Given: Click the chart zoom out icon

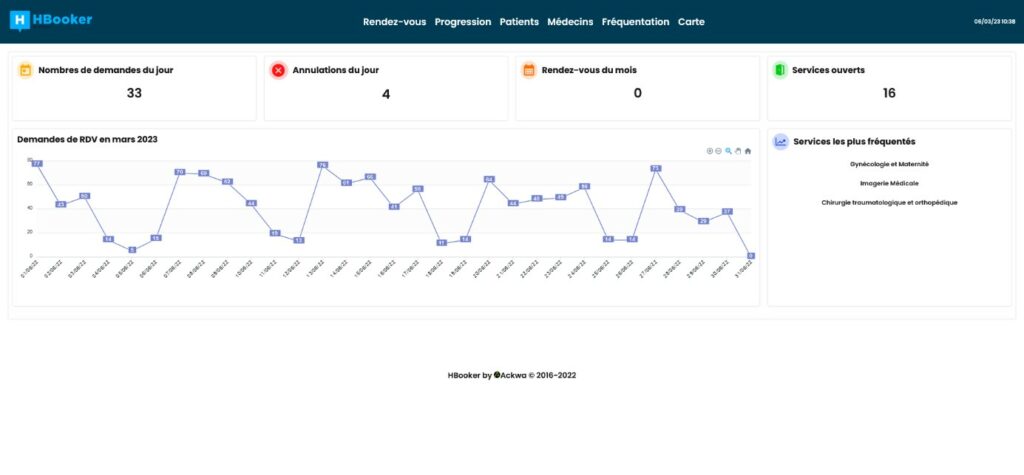Looking at the screenshot, I should (718, 151).
